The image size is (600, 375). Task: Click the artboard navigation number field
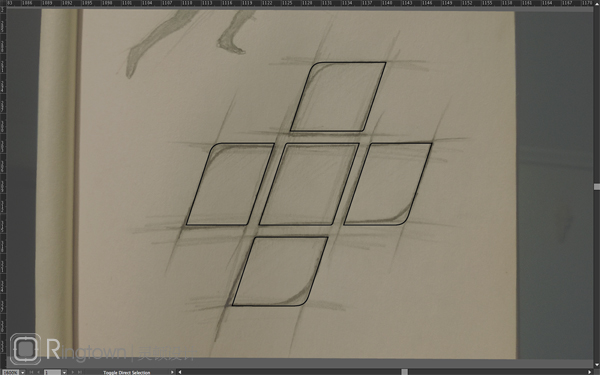(52, 372)
